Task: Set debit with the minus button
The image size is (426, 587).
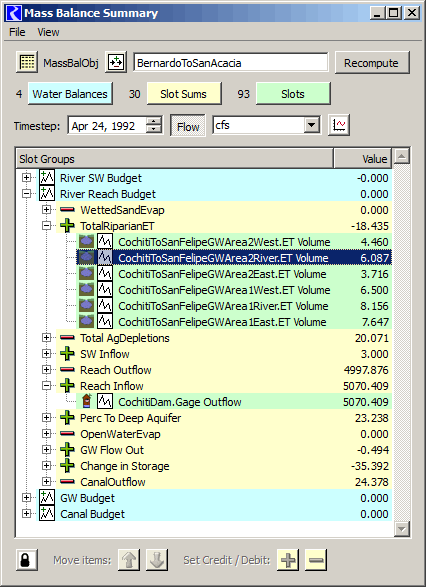Action: [316, 560]
